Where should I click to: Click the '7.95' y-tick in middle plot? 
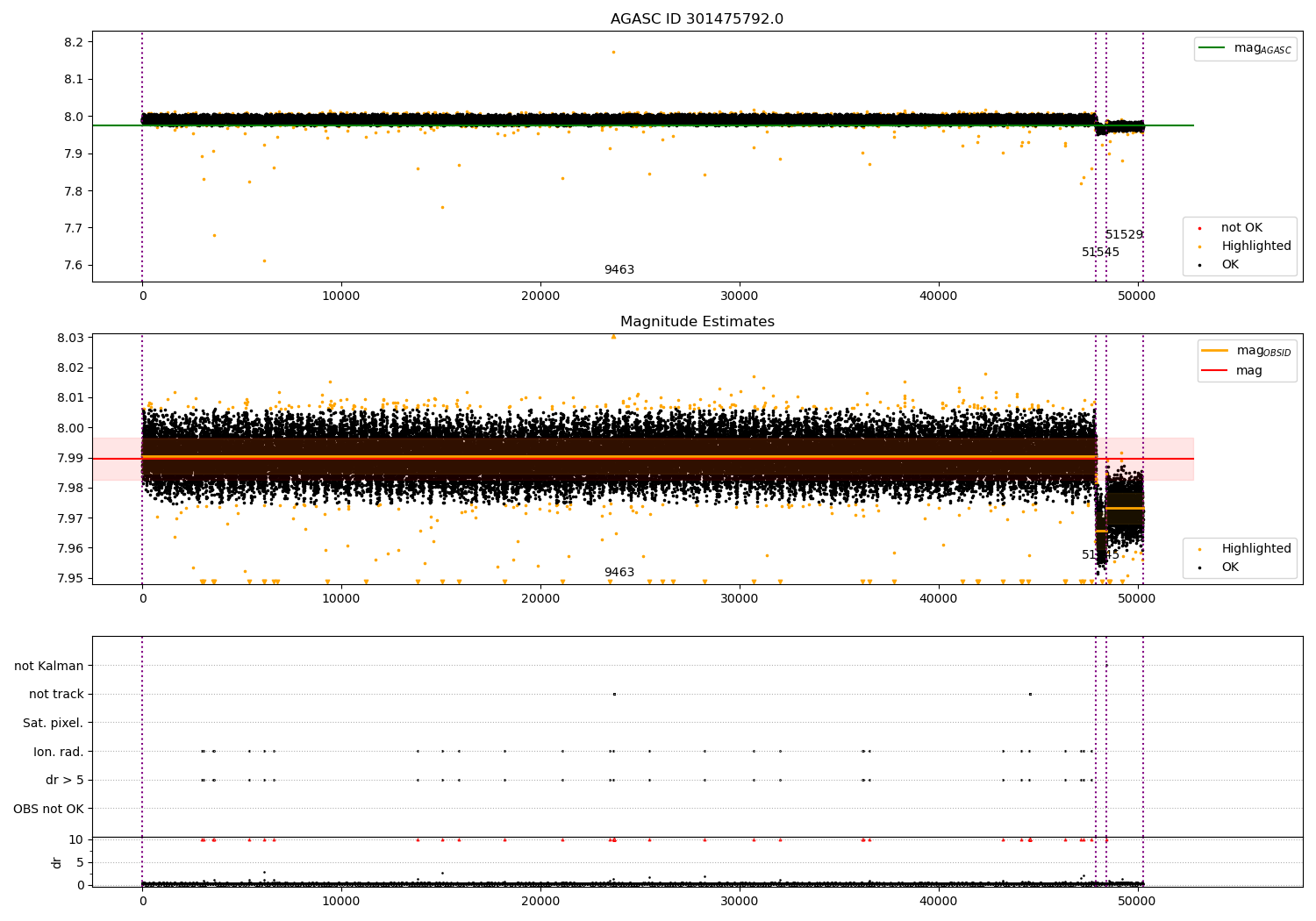pyautogui.click(x=70, y=578)
